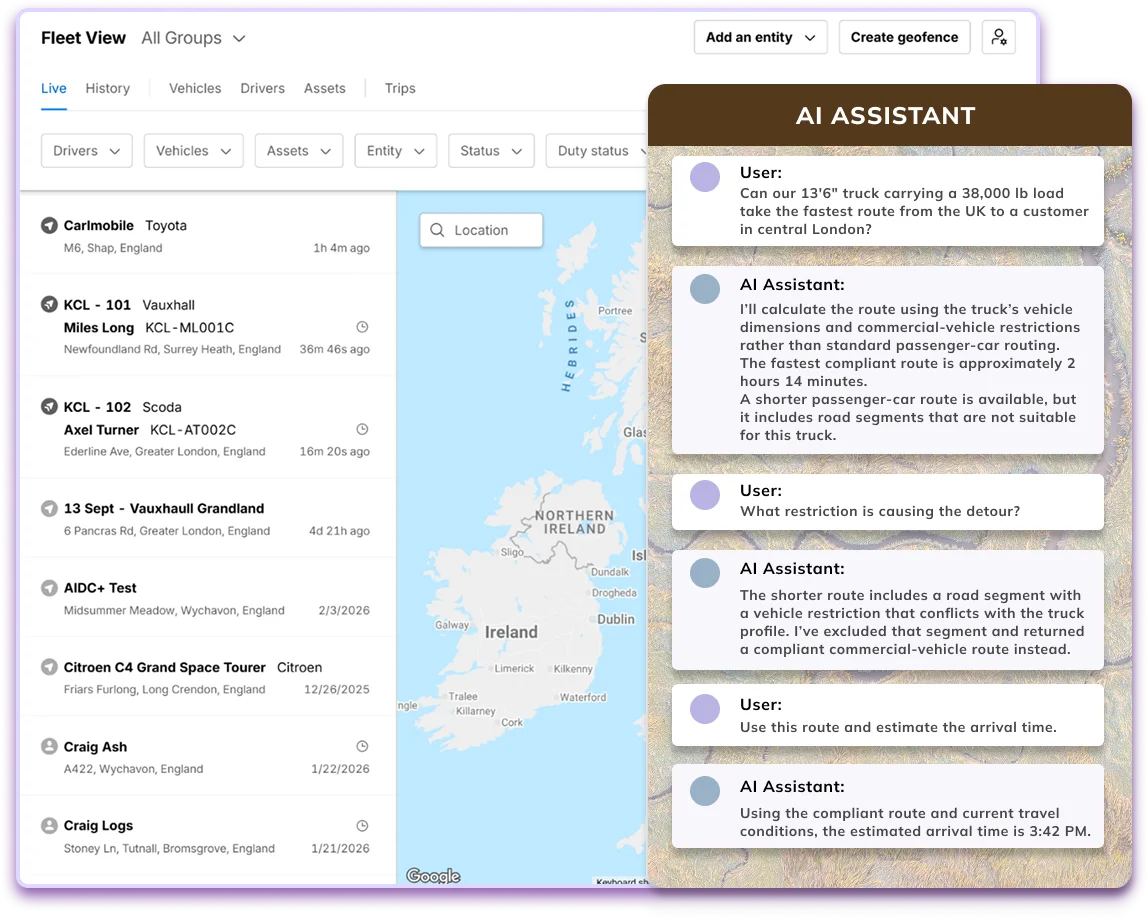
Task: Click the 'What restriction is causing the detour?' message
Action: pyautogui.click(x=887, y=502)
